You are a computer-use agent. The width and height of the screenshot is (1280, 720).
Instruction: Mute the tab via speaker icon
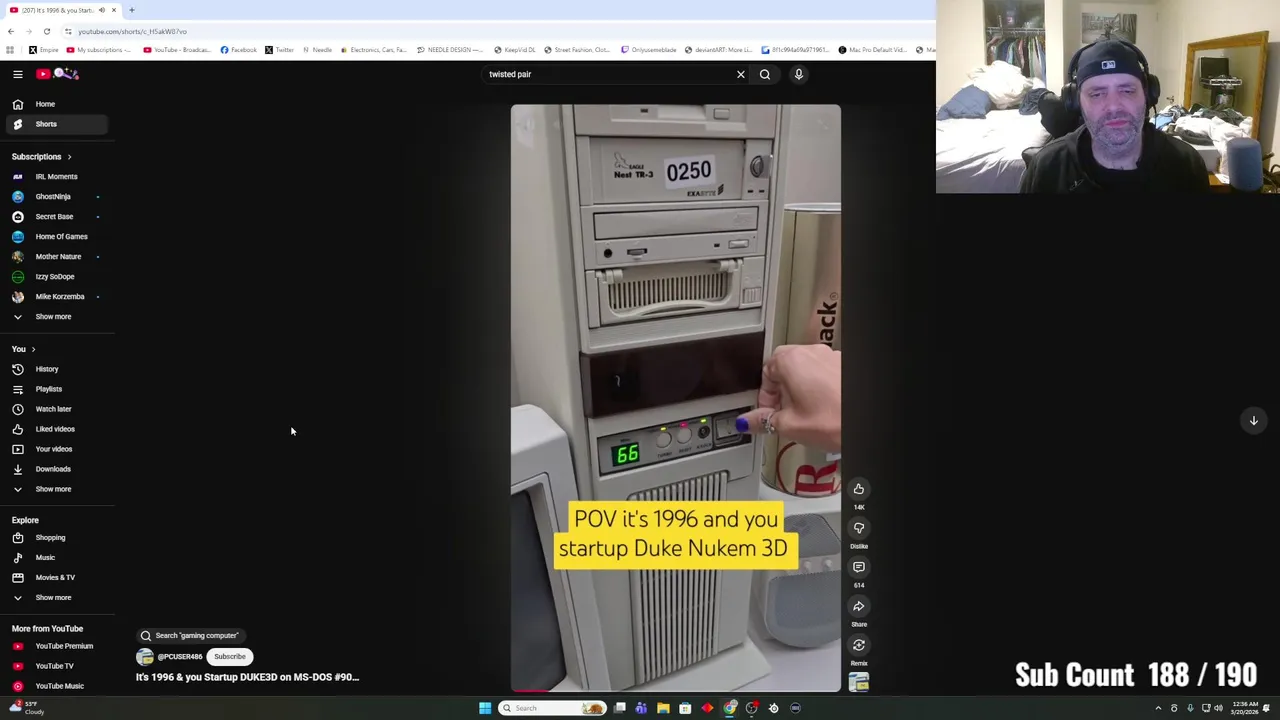click(x=101, y=10)
